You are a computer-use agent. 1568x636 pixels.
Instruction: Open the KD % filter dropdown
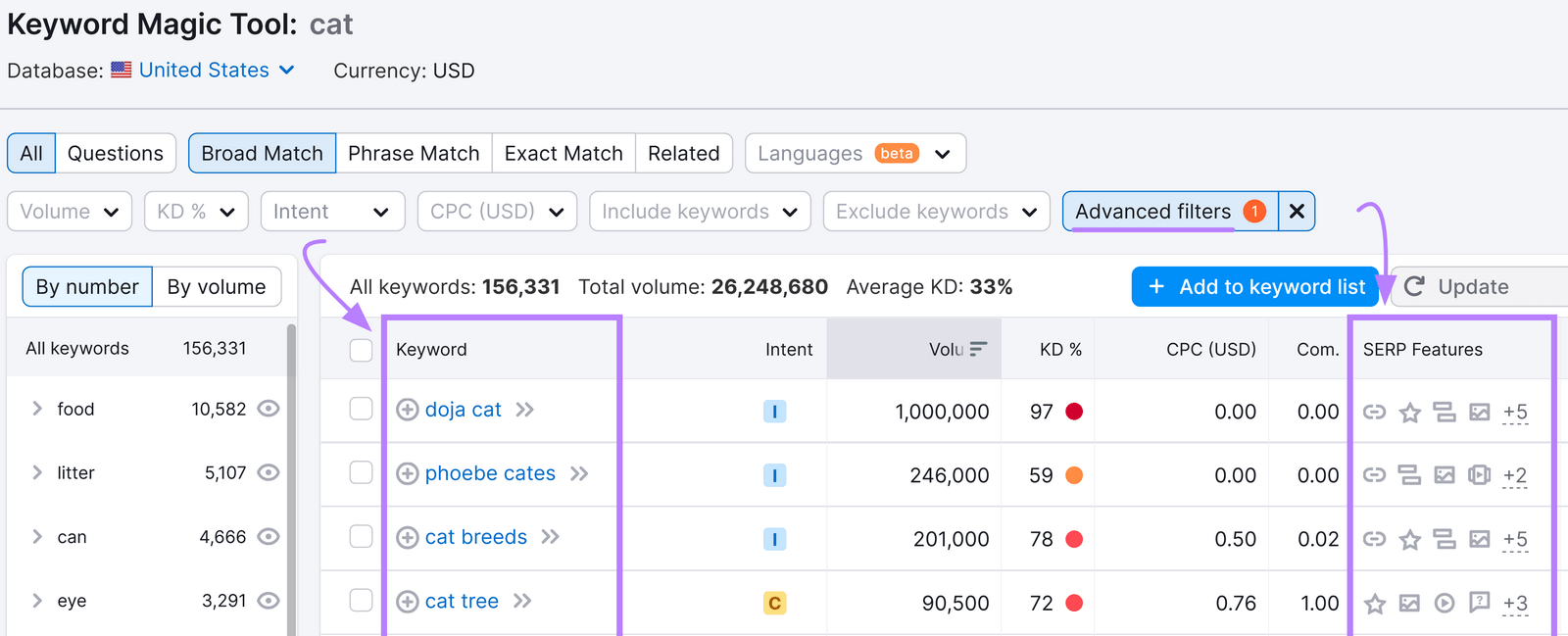(196, 212)
